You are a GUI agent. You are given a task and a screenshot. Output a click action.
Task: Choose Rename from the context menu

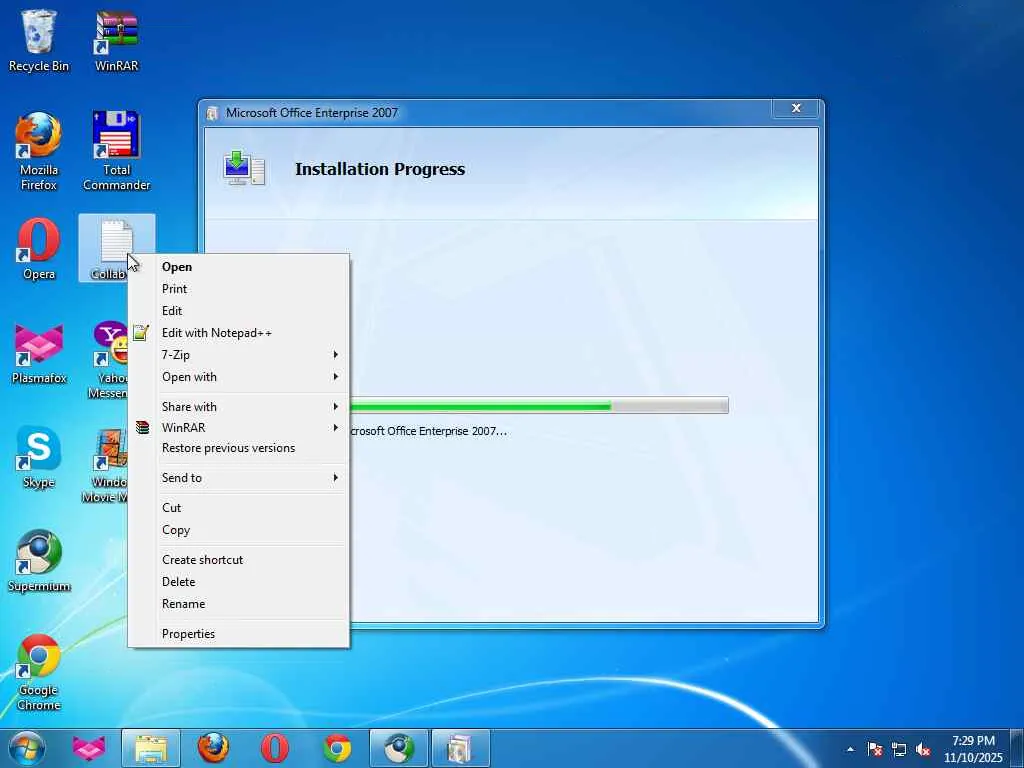pos(238,603)
